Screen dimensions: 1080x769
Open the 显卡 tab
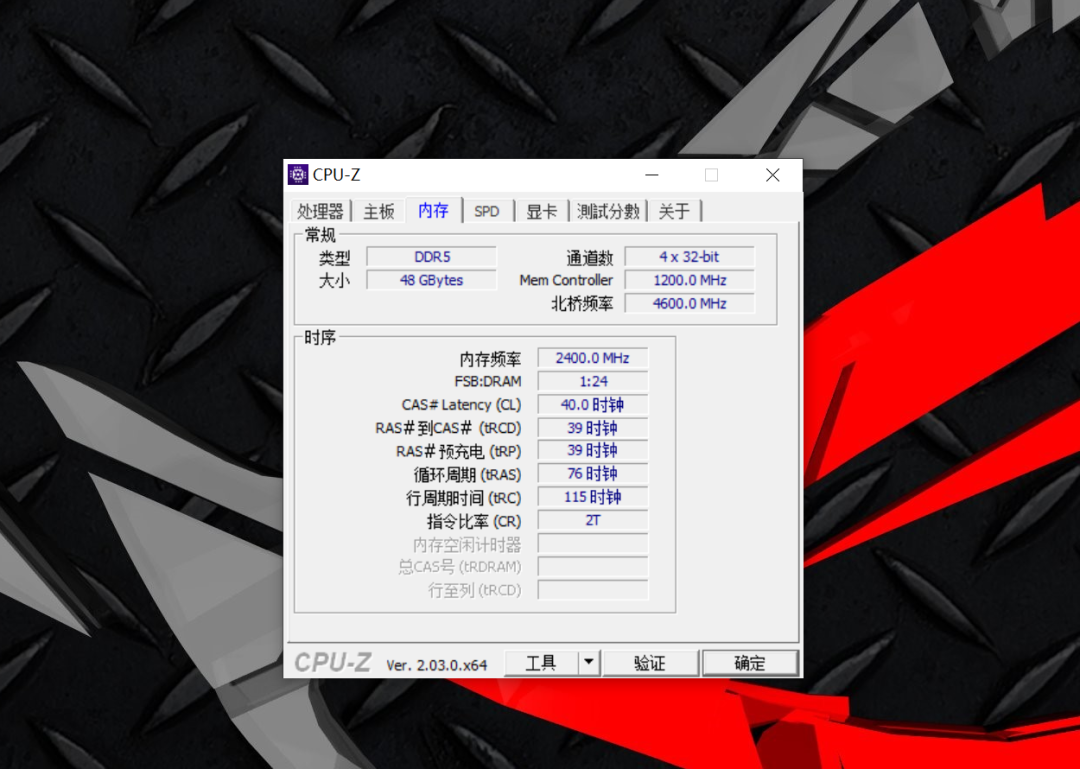pyautogui.click(x=541, y=211)
